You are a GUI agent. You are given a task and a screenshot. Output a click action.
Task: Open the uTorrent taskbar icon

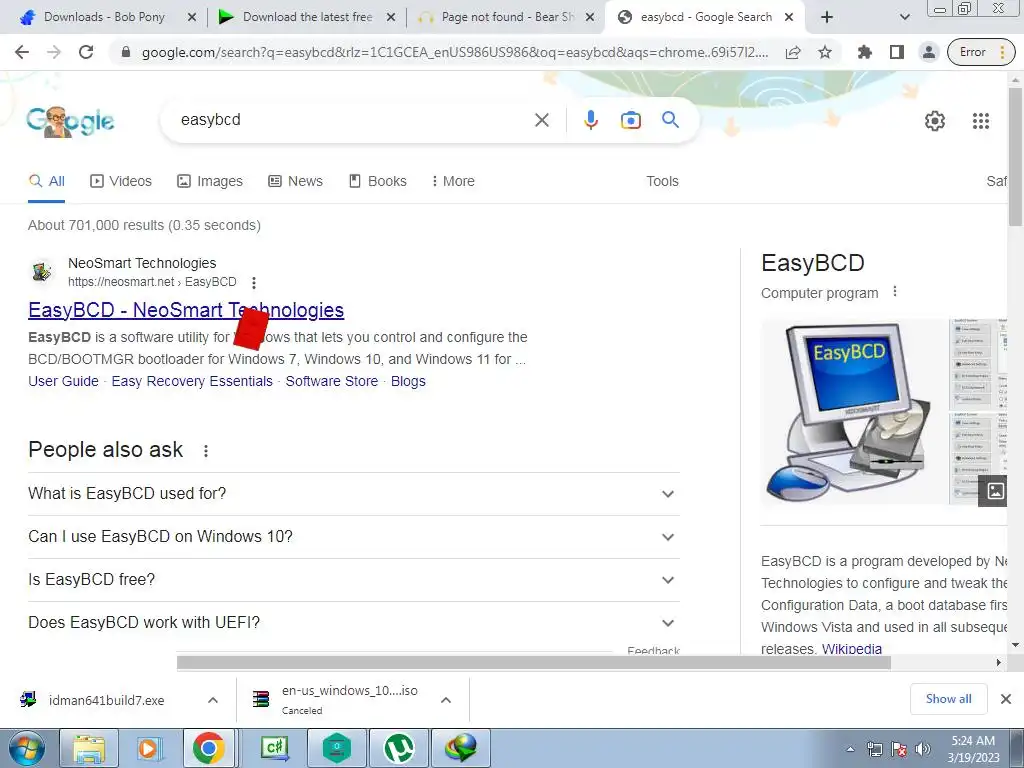(398, 748)
